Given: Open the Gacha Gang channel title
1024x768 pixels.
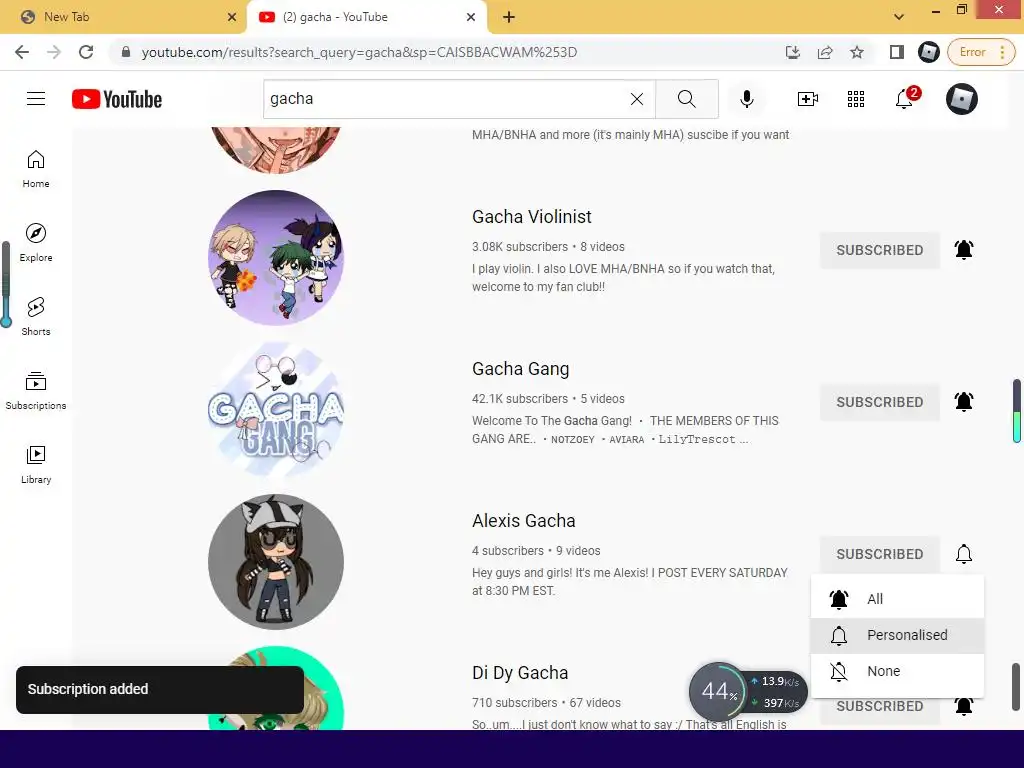Looking at the screenshot, I should click(x=520, y=369).
